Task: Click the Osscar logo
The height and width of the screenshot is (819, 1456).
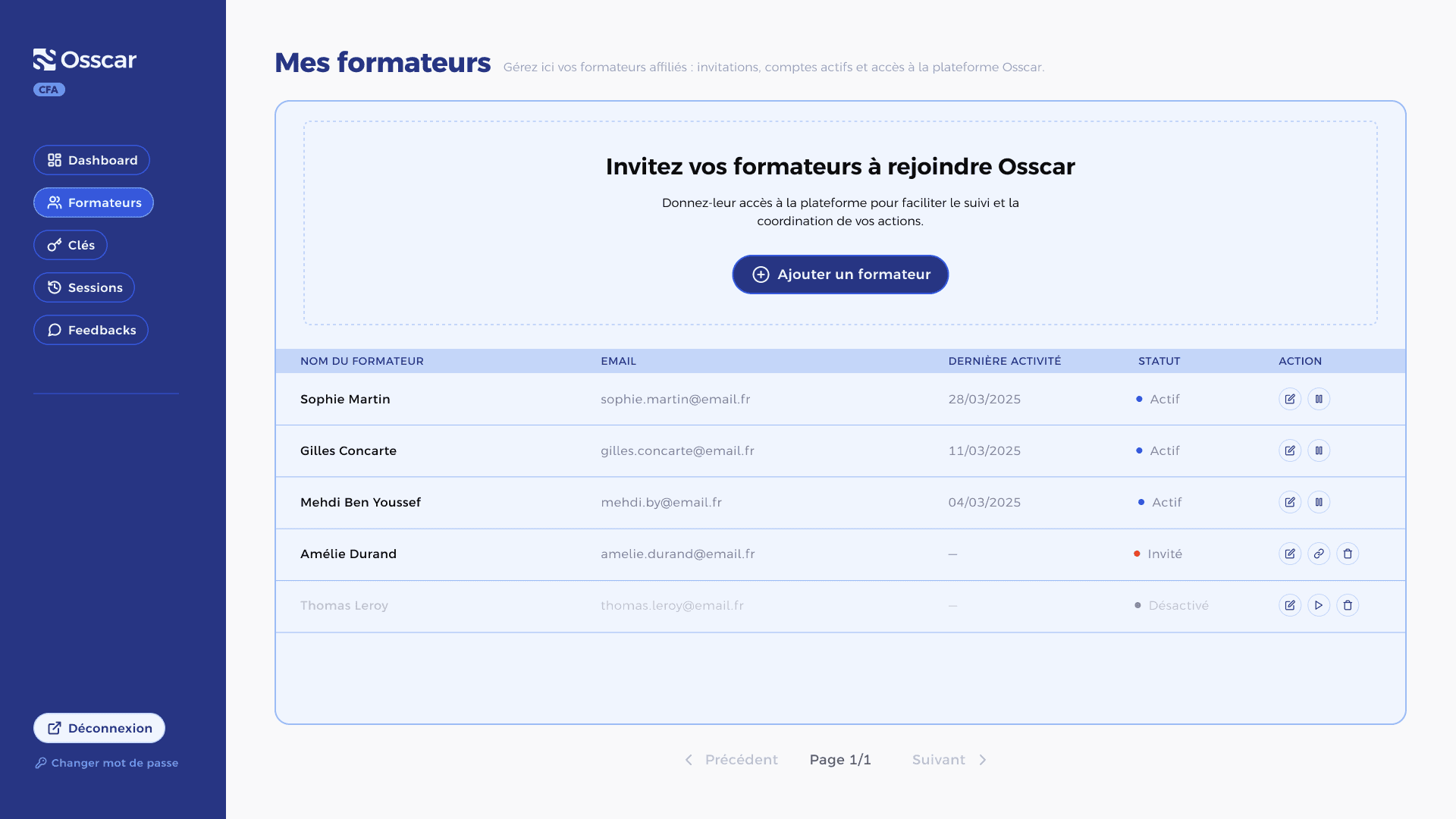Action: [85, 60]
